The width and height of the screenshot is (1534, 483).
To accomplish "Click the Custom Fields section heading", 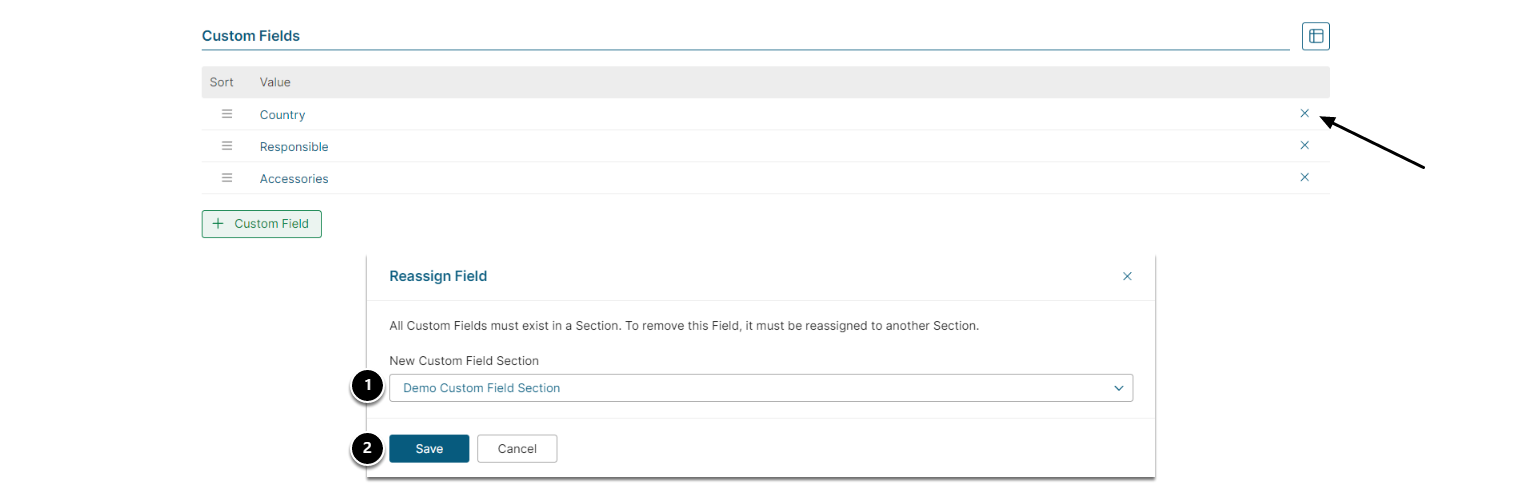I will click(251, 36).
